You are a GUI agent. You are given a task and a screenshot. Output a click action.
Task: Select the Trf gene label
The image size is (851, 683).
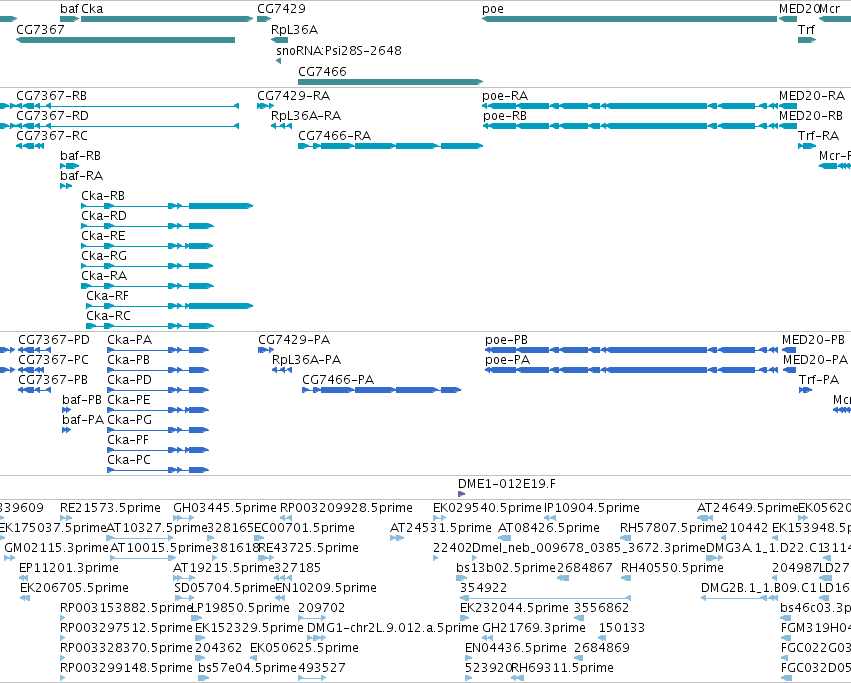[806, 29]
